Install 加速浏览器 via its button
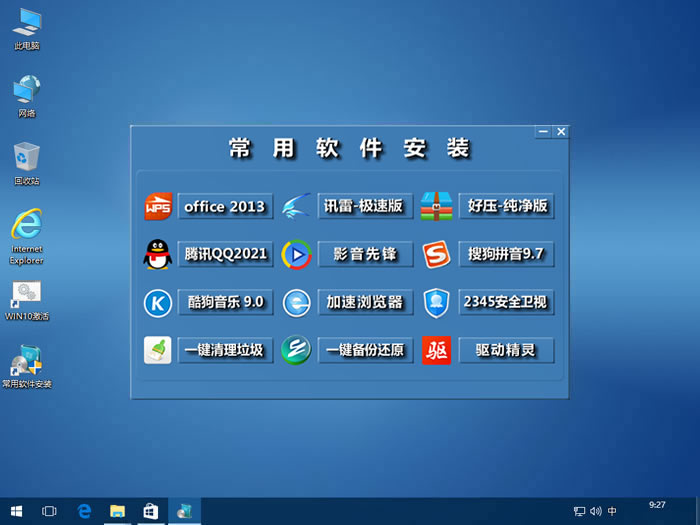Viewport: 700px width, 525px height. (x=365, y=302)
